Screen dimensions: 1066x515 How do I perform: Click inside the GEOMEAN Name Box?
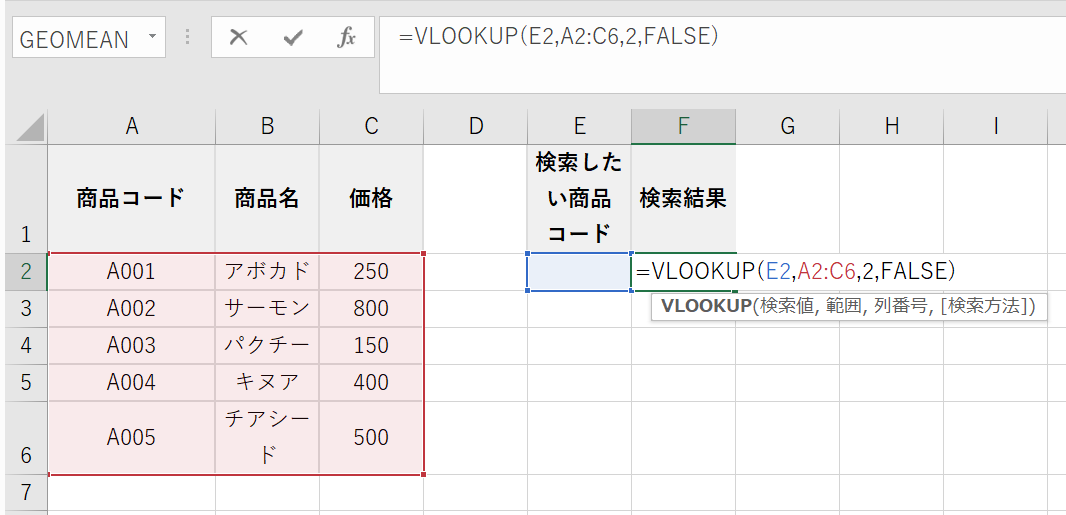point(75,39)
